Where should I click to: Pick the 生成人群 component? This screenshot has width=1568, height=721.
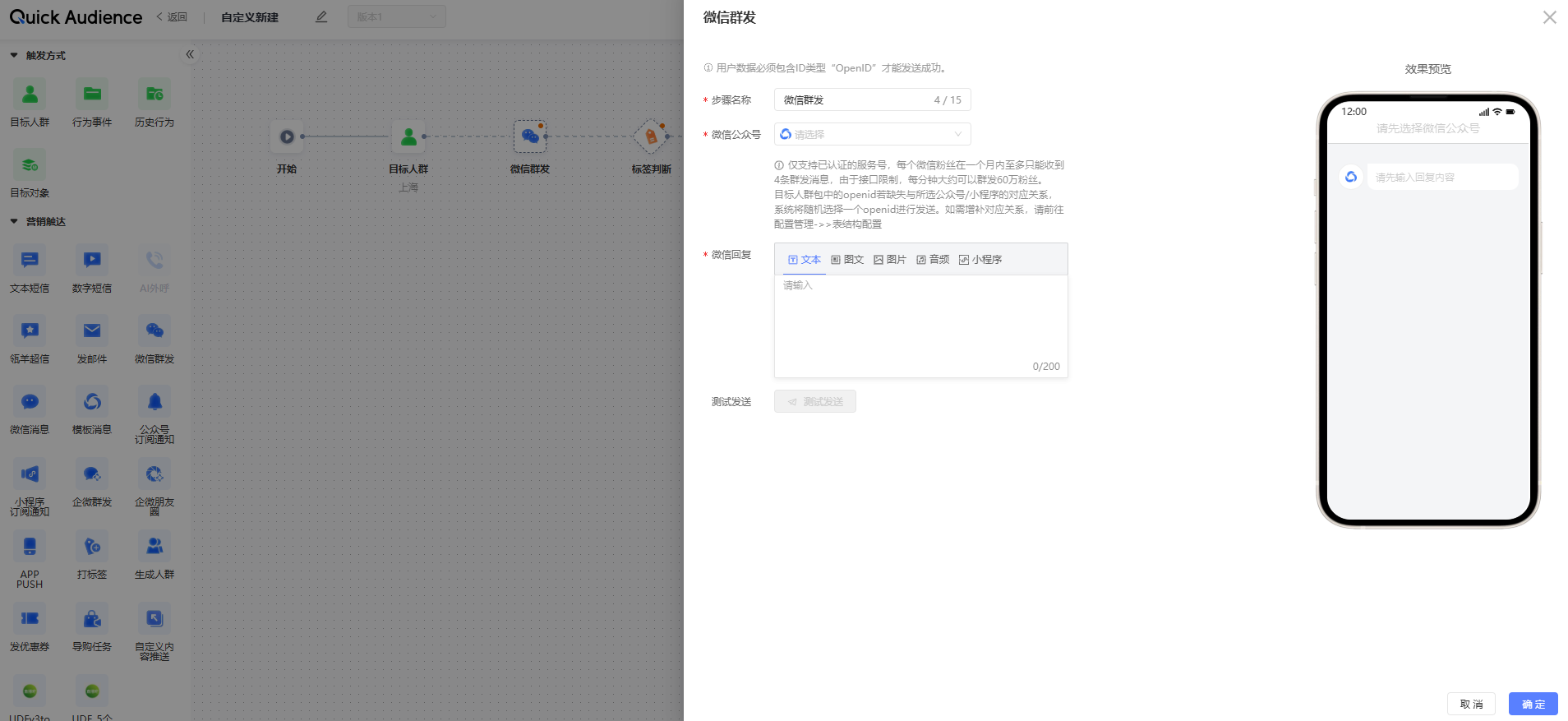154,546
